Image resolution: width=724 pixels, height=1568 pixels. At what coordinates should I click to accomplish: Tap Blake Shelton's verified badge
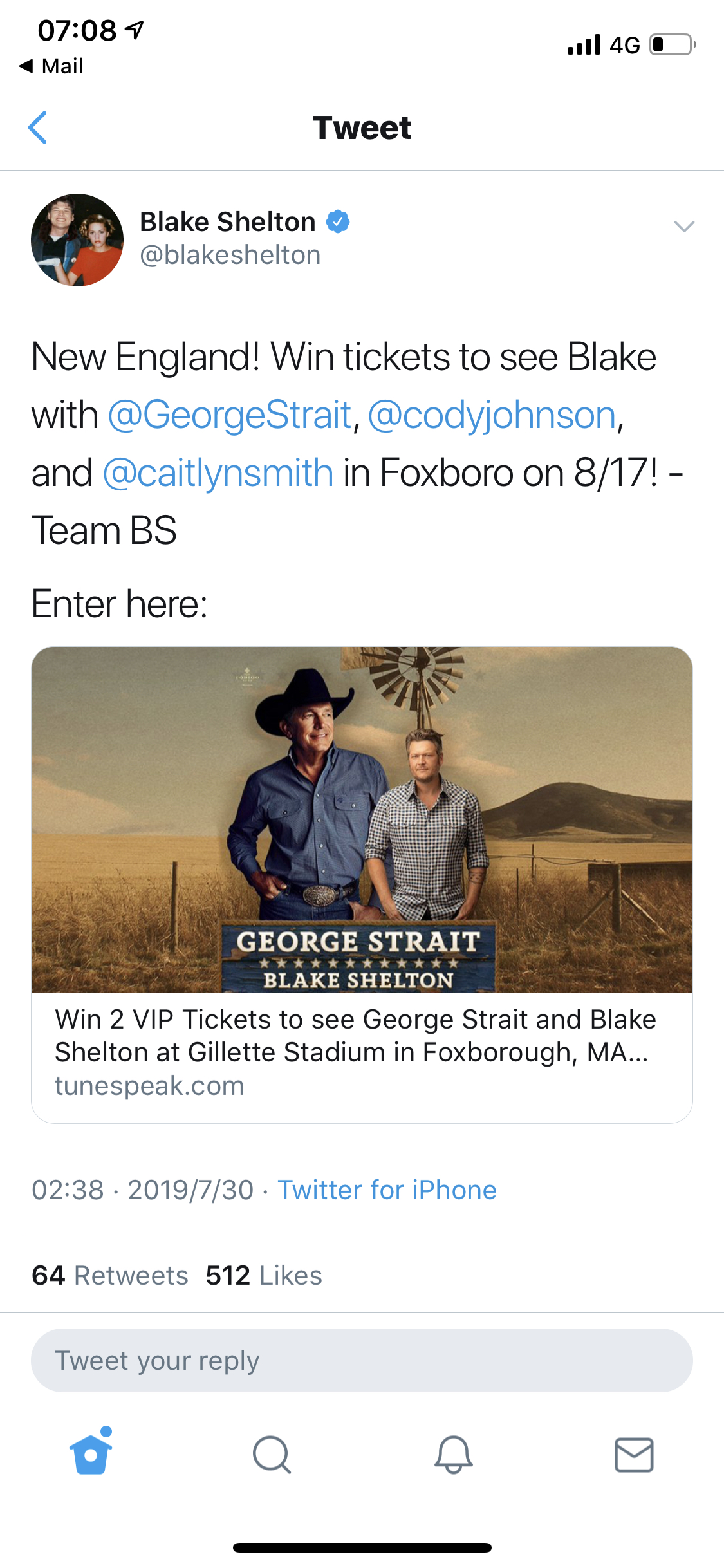338,222
